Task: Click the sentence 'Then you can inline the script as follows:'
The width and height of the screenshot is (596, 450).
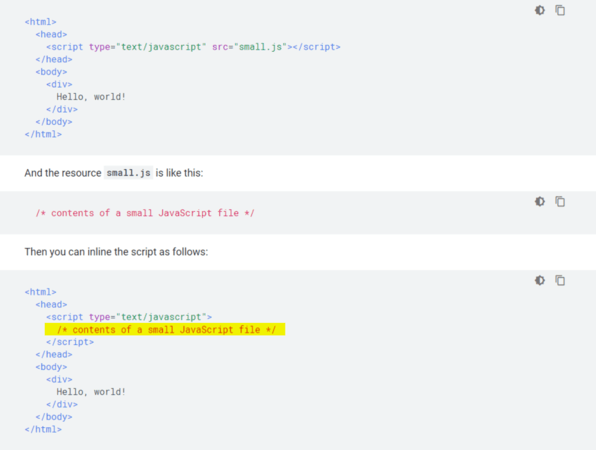Action: coord(116,252)
